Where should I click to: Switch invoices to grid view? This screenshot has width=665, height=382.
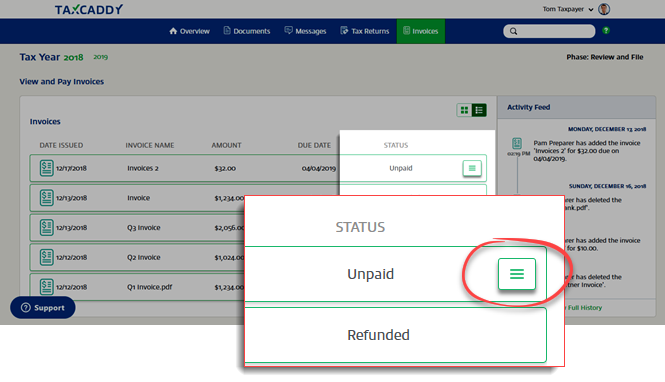[x=464, y=110]
